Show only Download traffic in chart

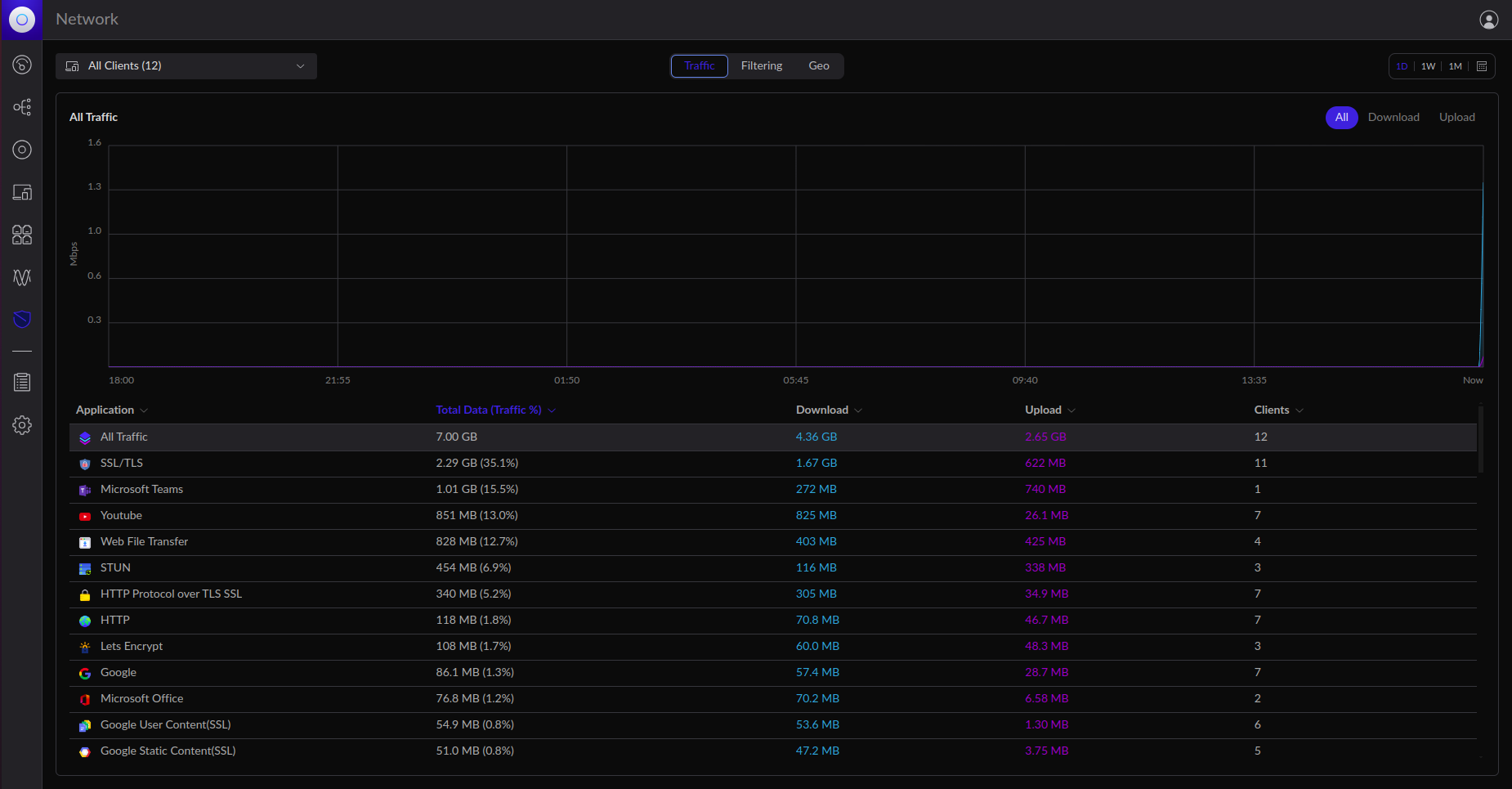(1393, 117)
